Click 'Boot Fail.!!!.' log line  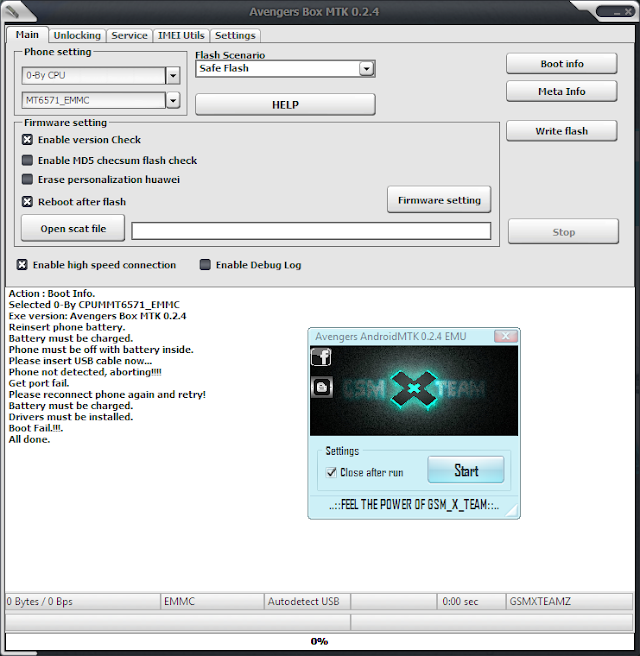click(36, 428)
